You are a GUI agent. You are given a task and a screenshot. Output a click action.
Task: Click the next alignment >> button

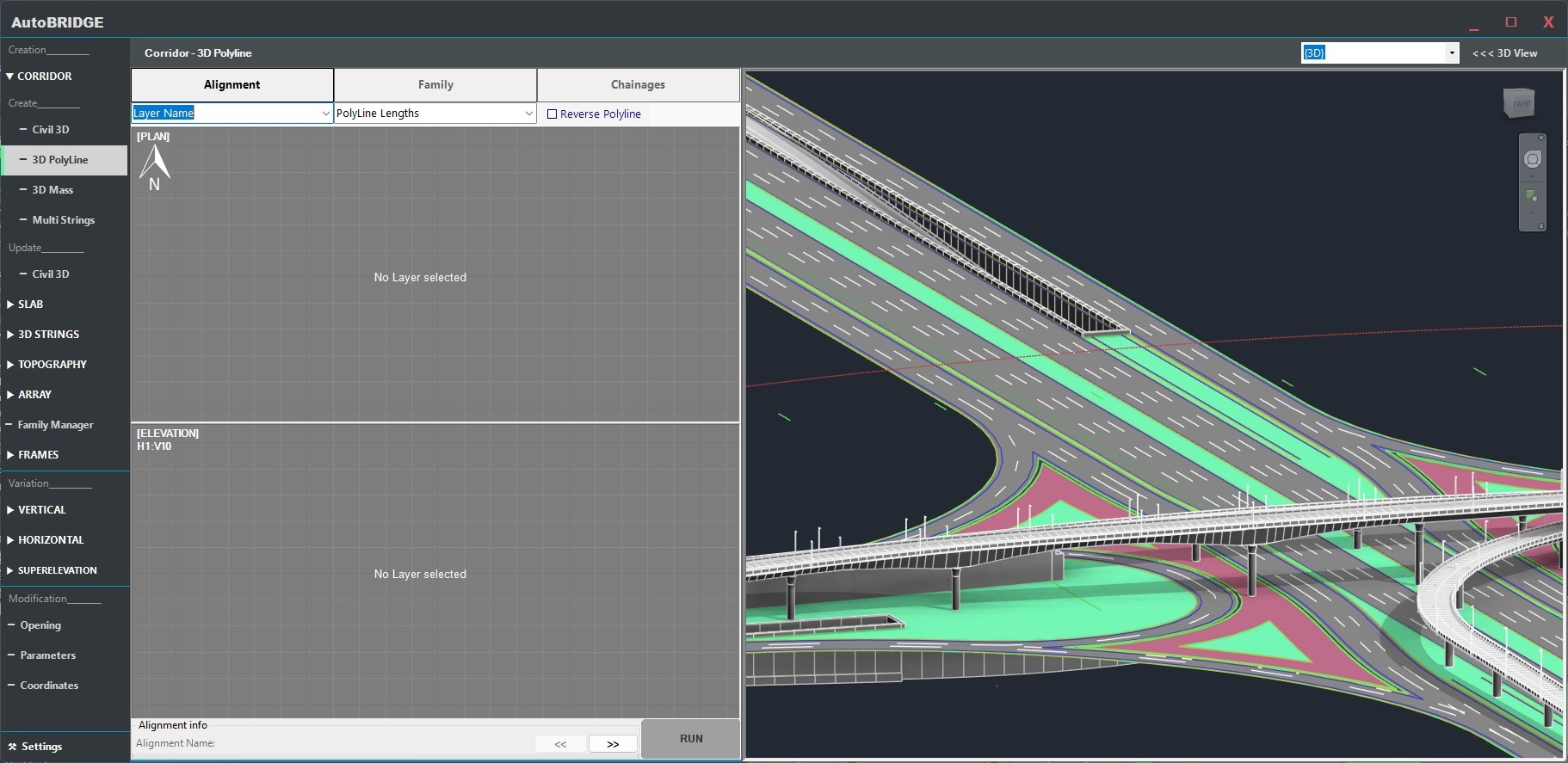tap(613, 744)
